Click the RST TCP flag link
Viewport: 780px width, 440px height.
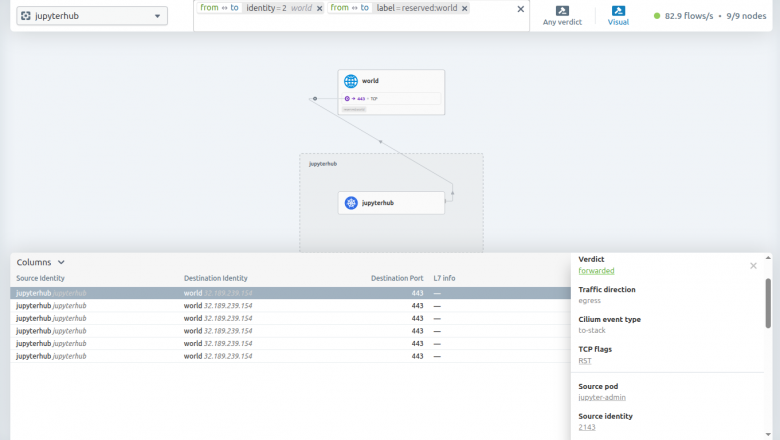[585, 361]
